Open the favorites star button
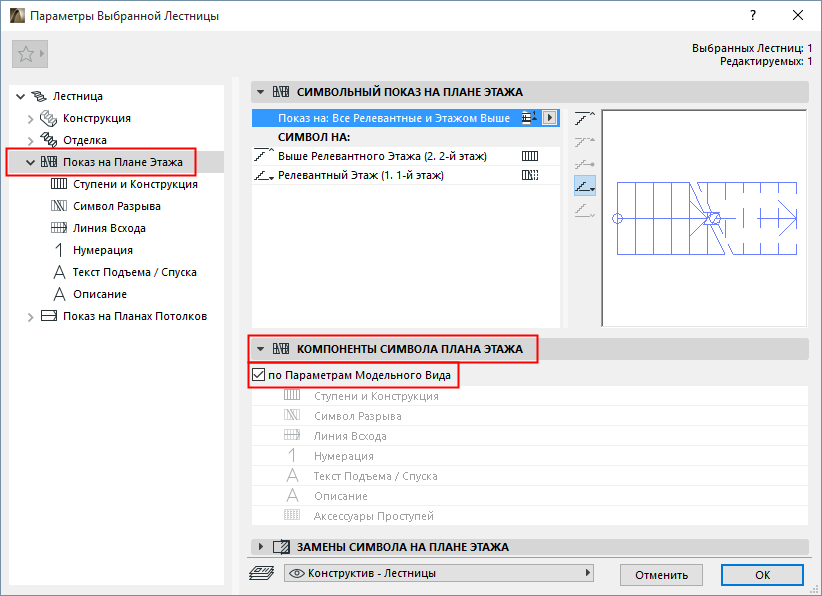The image size is (822, 596). 30,54
